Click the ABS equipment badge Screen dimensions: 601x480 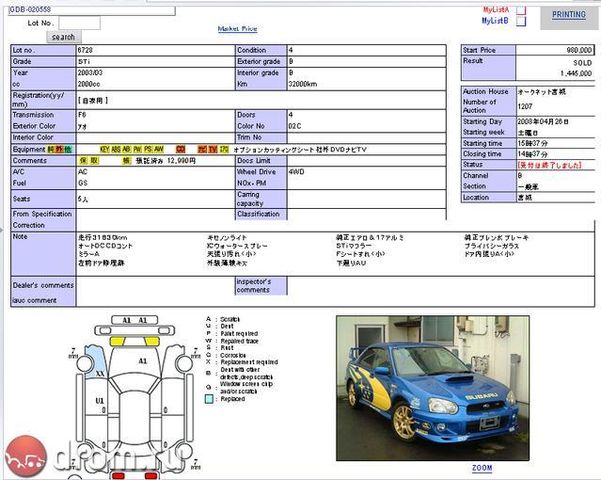tap(116, 149)
